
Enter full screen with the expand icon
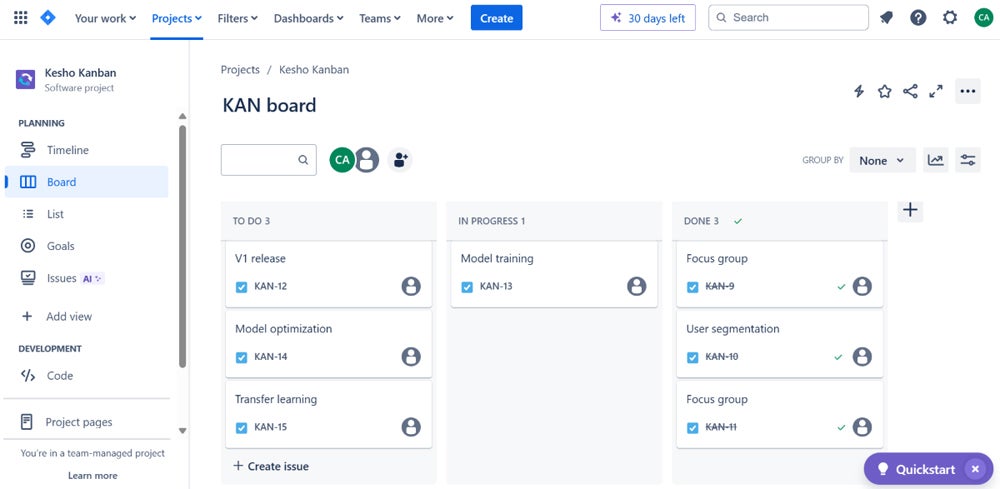(x=936, y=91)
